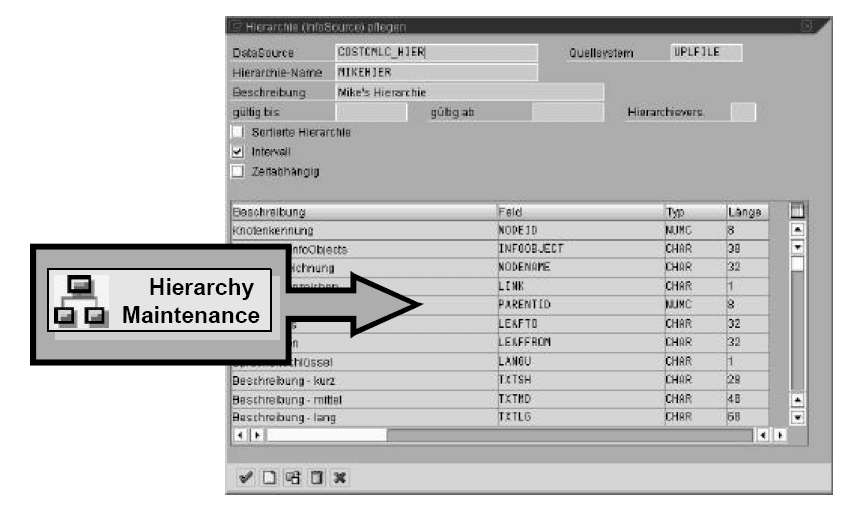Viewport: 861px width, 506px height.
Task: Click the length cell in TXTLG row
Action: point(747,417)
